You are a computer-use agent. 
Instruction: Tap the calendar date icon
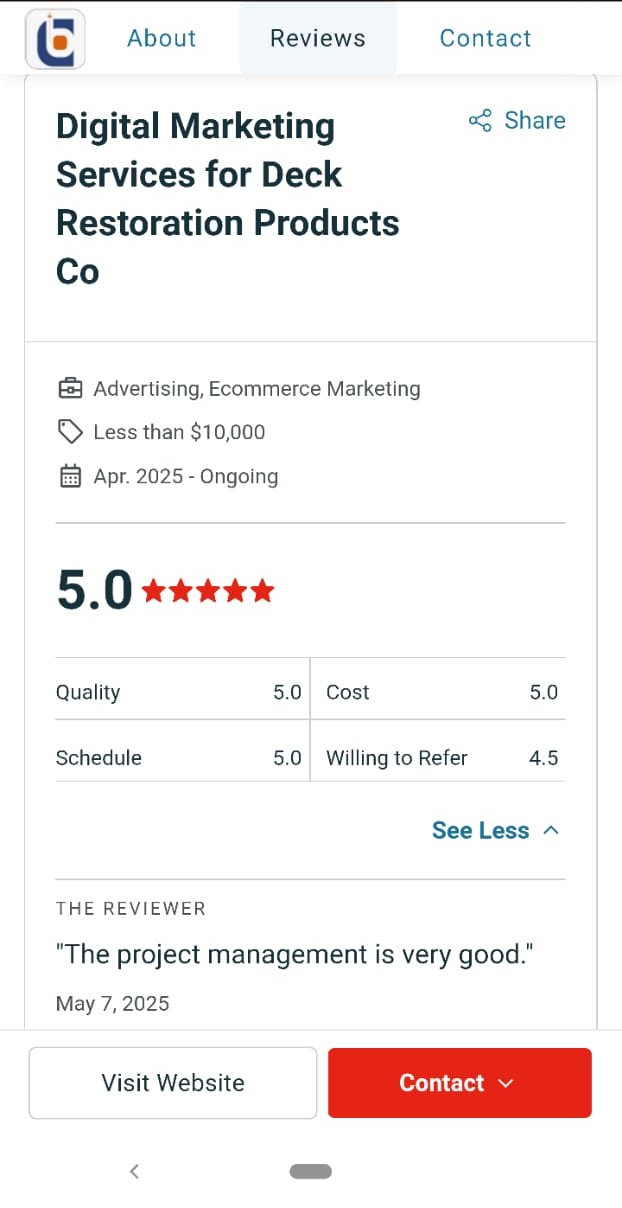click(x=70, y=476)
